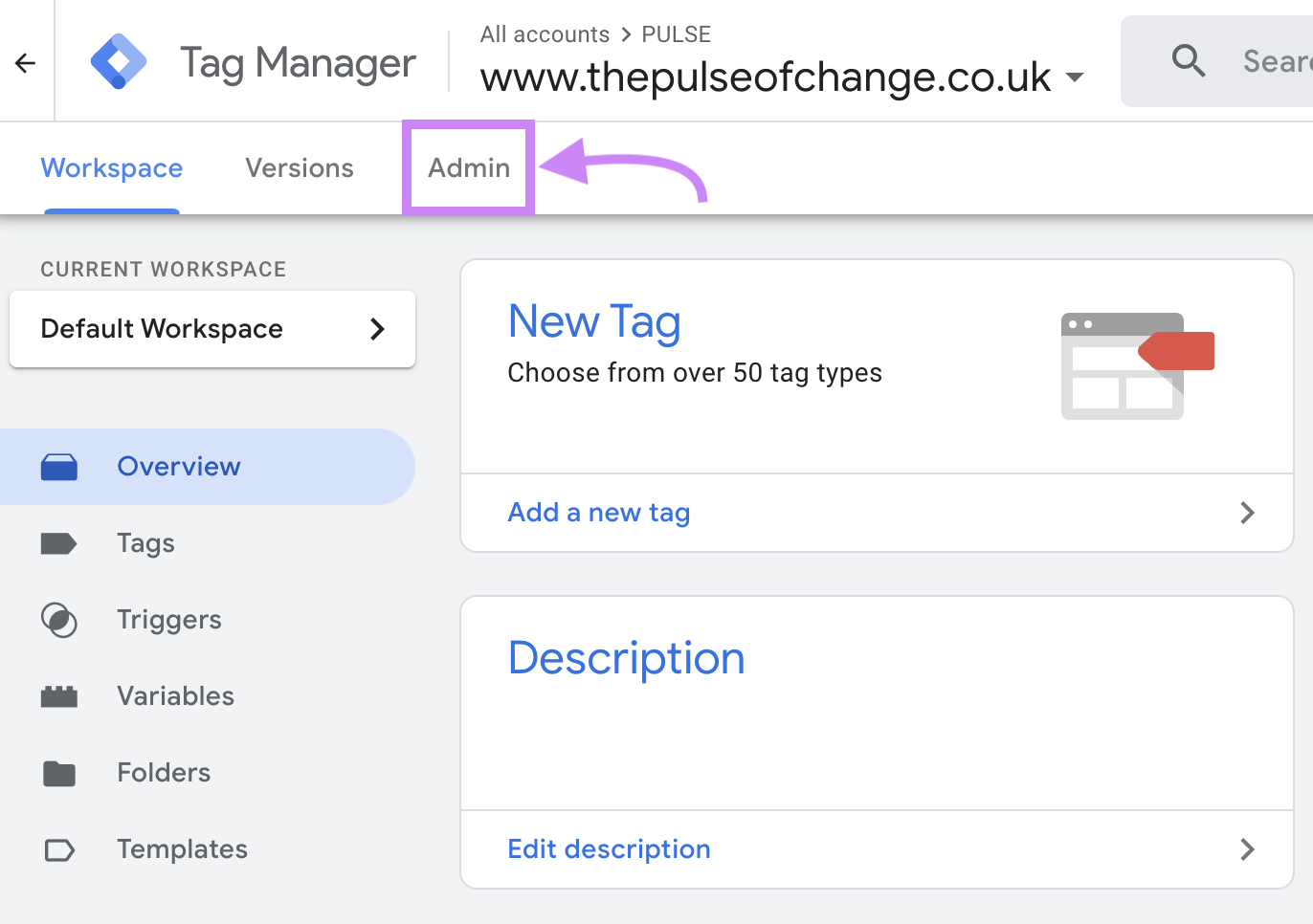Click the back arrow at top left
Viewport: 1313px width, 924px height.
point(24,61)
